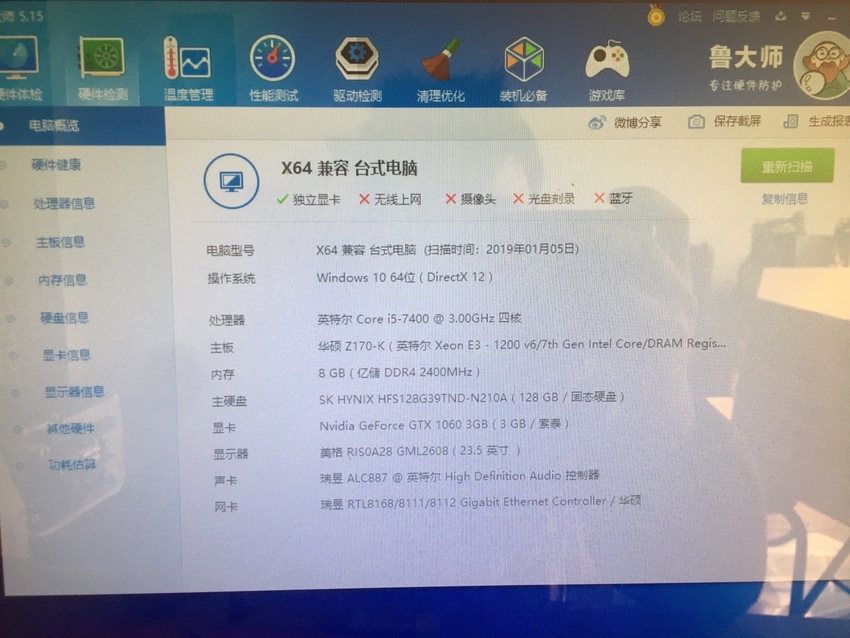
Task: Click 复制信息 to copy info
Action: click(x=784, y=199)
